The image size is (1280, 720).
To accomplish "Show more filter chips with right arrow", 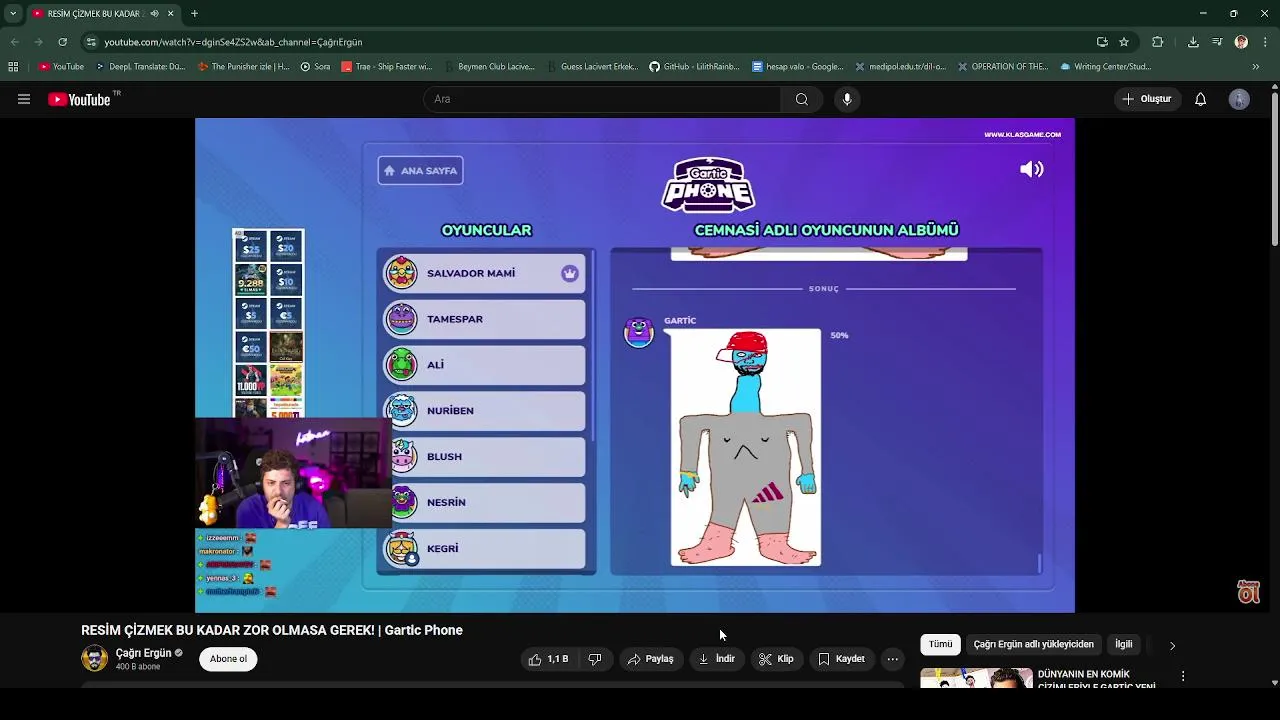I will (x=1172, y=645).
